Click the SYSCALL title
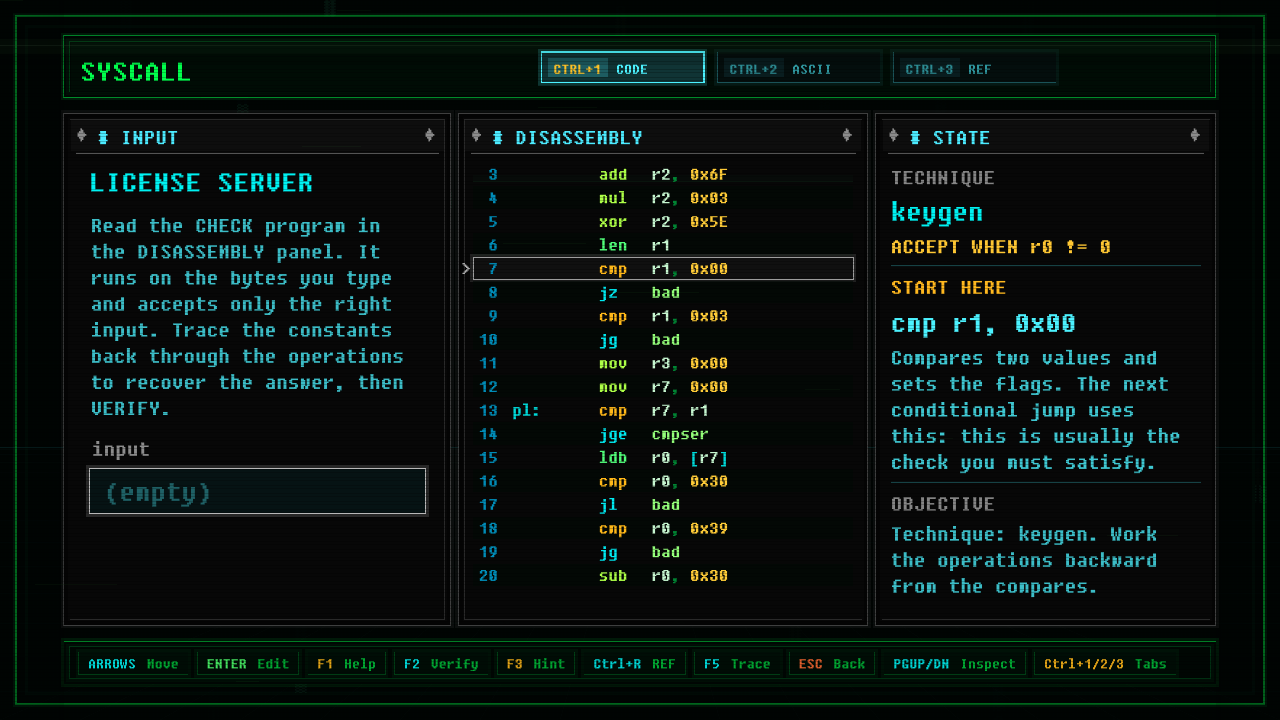Image resolution: width=1280 pixels, height=720 pixels. coord(135,72)
